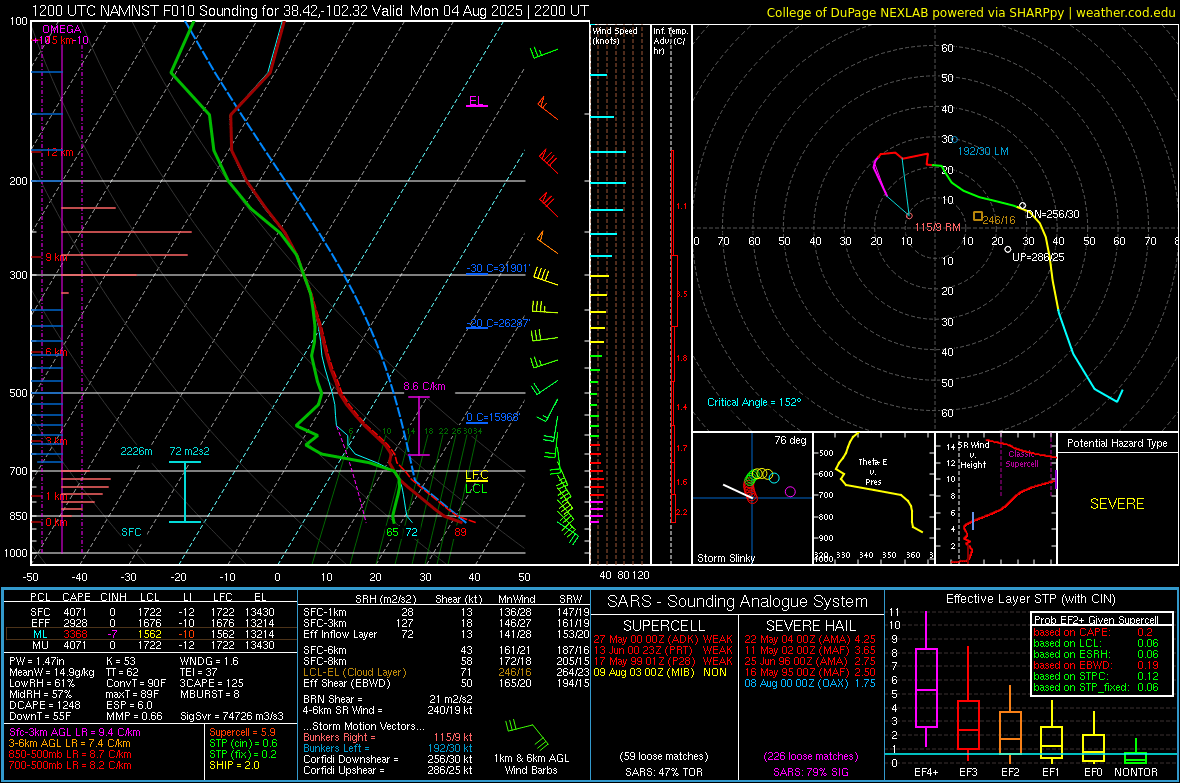The image size is (1180, 783).
Task: Click the red "Supercell = 5.9" value
Action: [x=242, y=733]
